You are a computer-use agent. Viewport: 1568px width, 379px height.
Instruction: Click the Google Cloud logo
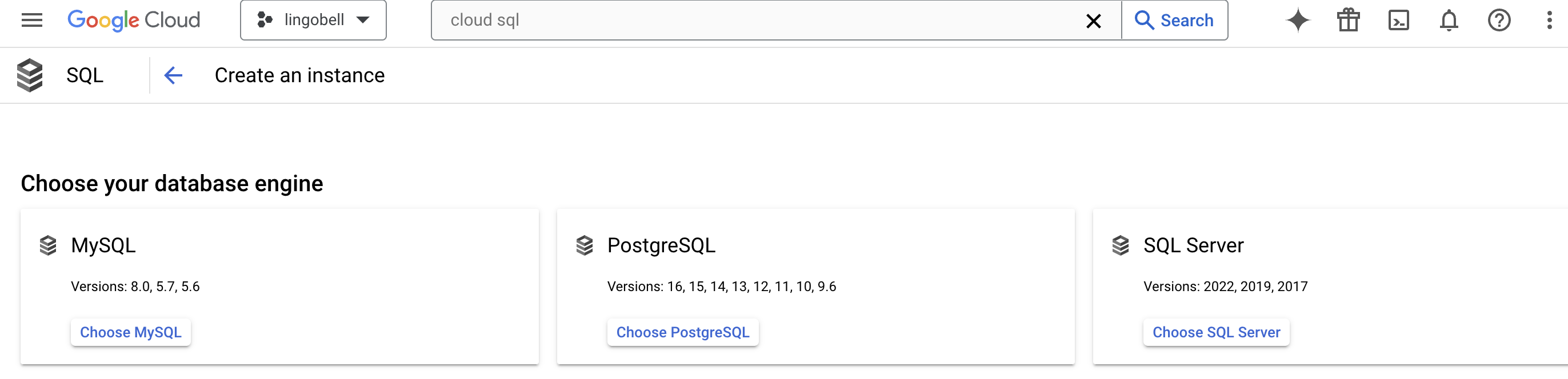pos(133,20)
